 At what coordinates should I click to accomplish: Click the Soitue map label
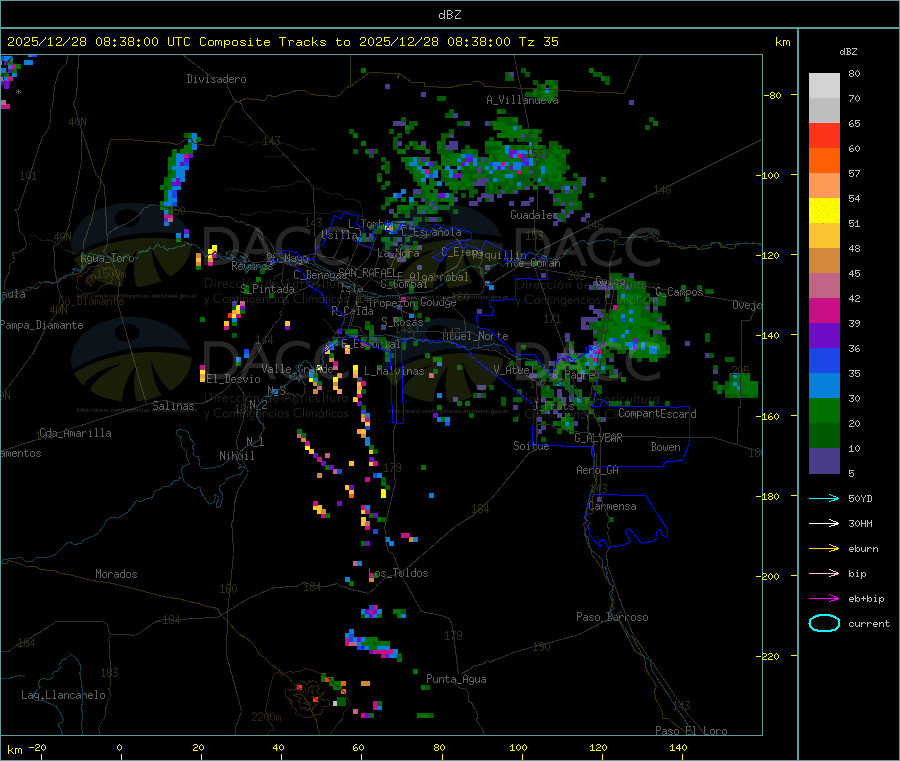tap(531, 446)
